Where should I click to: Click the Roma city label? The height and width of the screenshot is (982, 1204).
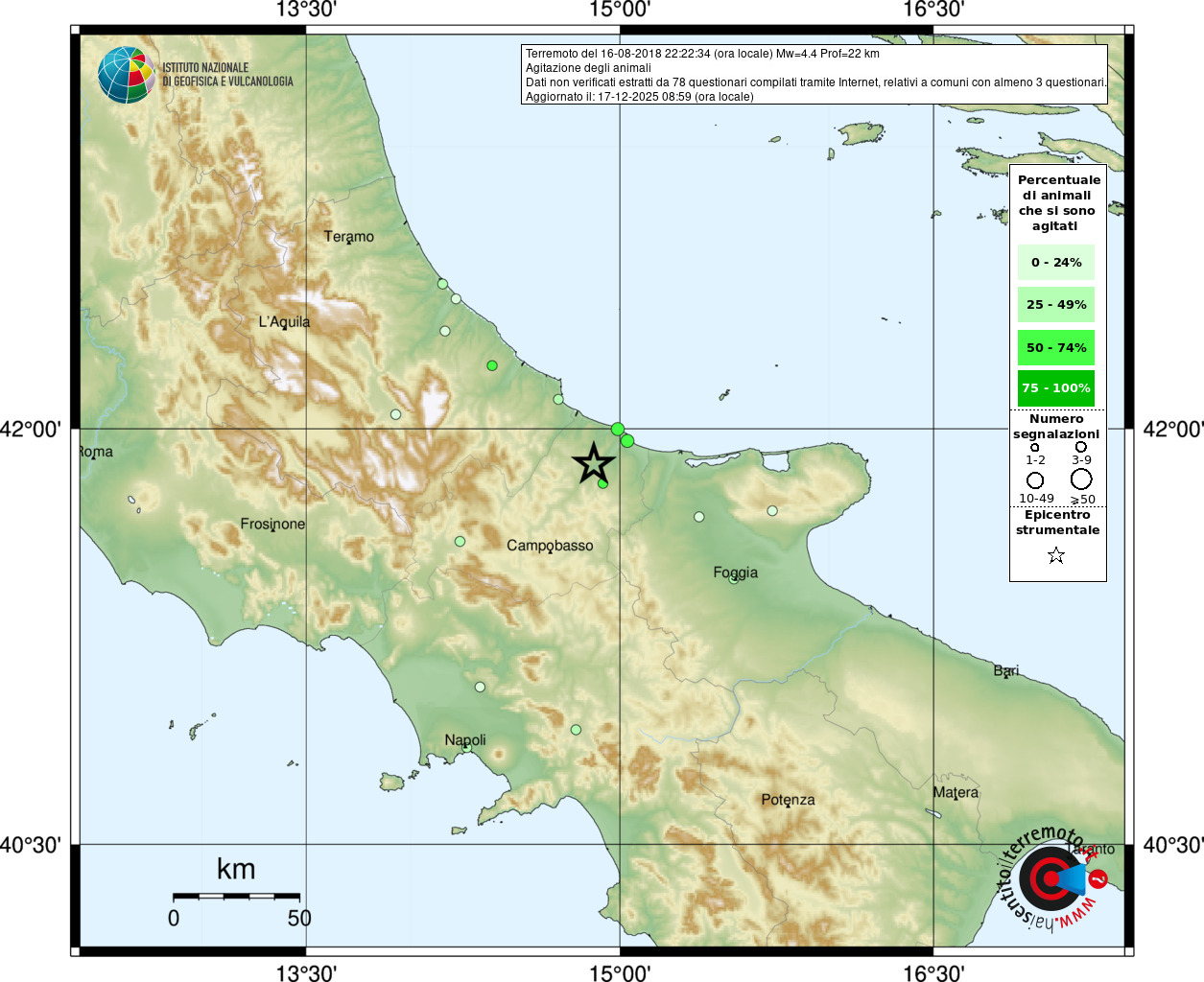95,452
